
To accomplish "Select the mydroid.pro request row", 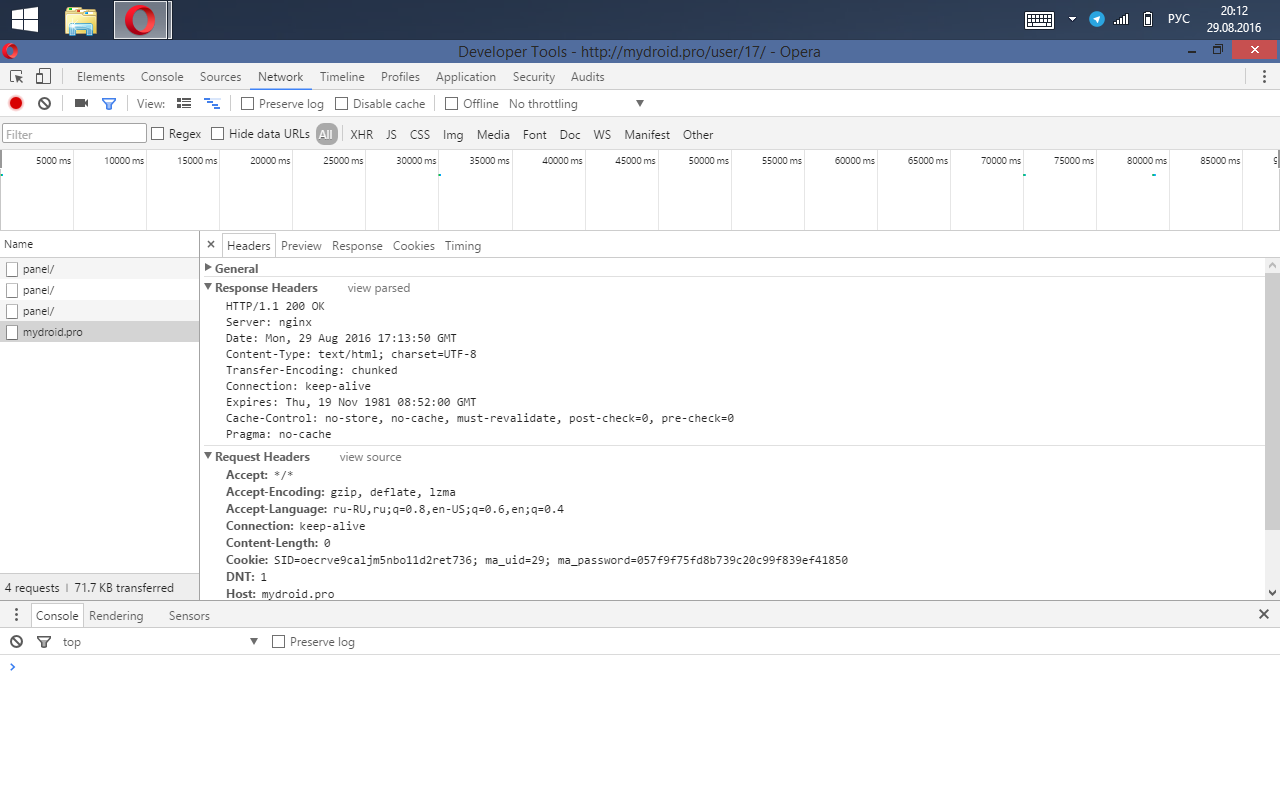I will point(53,332).
